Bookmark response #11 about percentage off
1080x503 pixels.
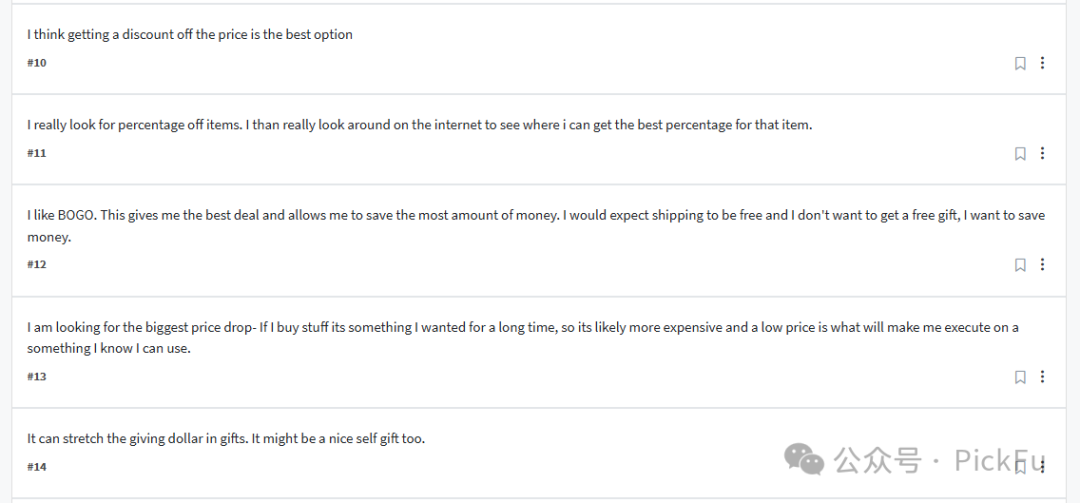(1020, 154)
